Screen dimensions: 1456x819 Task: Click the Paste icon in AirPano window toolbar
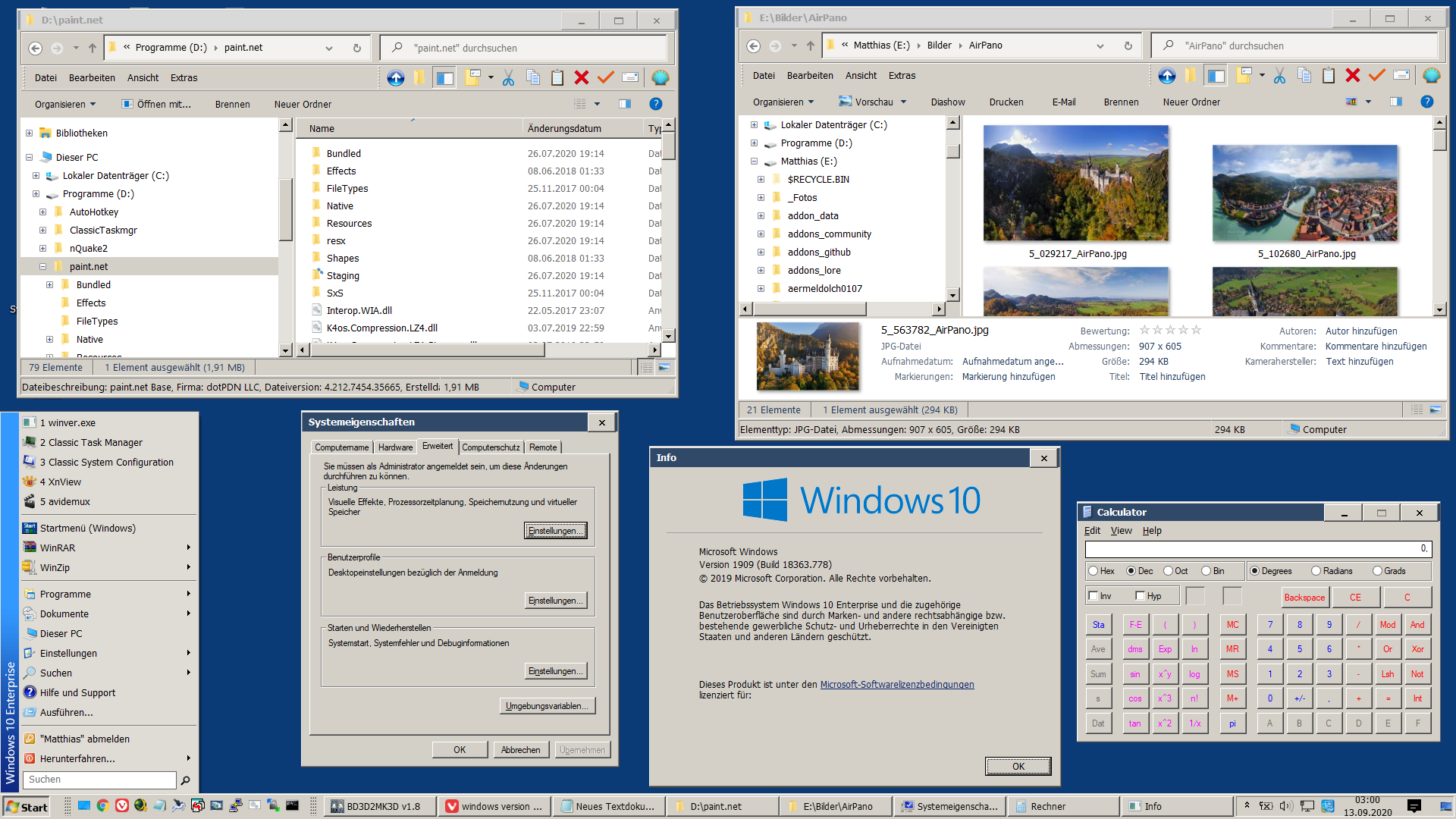point(1329,75)
